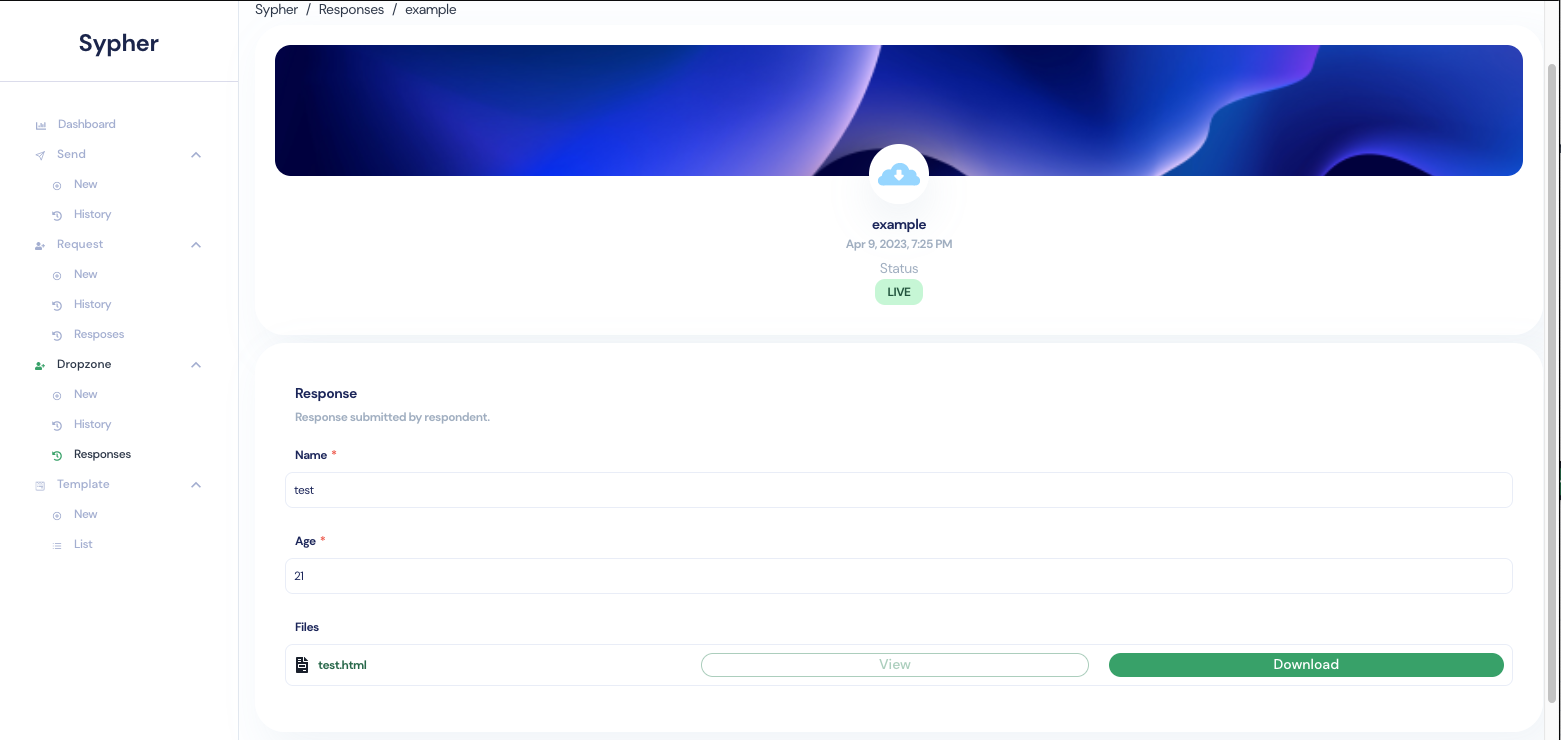Click the Sypher breadcrumb link
The image size is (1561, 740).
[277, 9]
